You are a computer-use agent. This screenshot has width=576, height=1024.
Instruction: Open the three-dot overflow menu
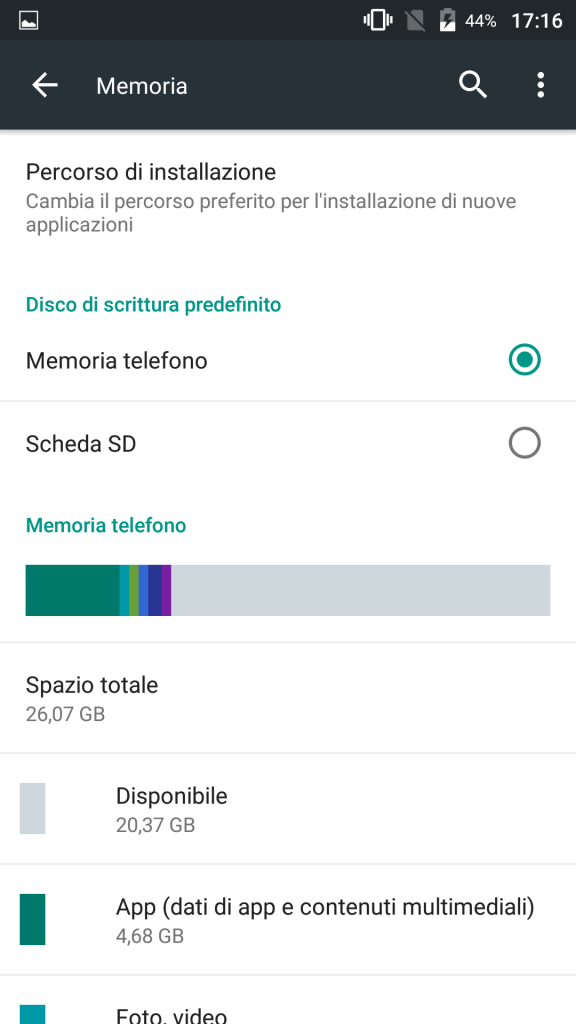point(540,85)
